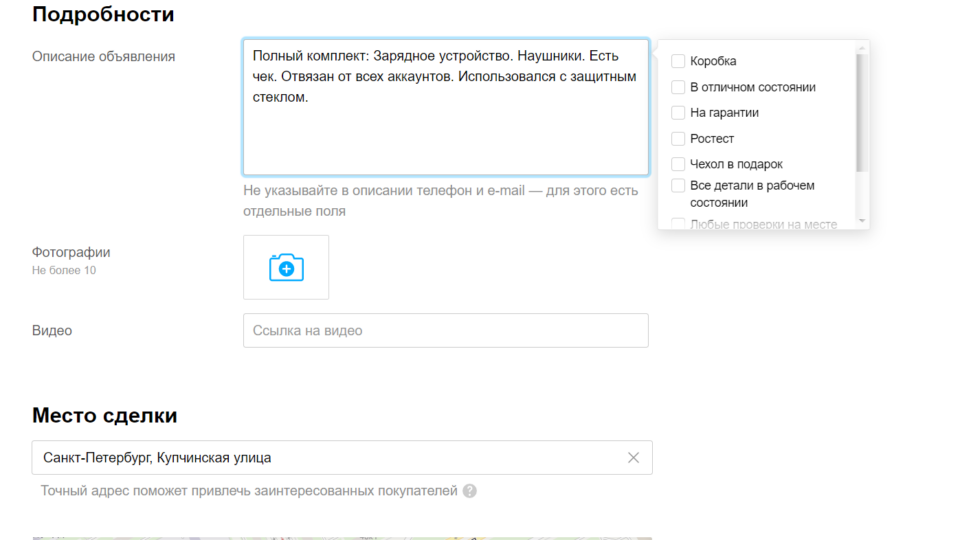Viewport: 960px width, 540px height.
Task: Toggle Все детали в рабочем состоянии
Action: [x=678, y=186]
